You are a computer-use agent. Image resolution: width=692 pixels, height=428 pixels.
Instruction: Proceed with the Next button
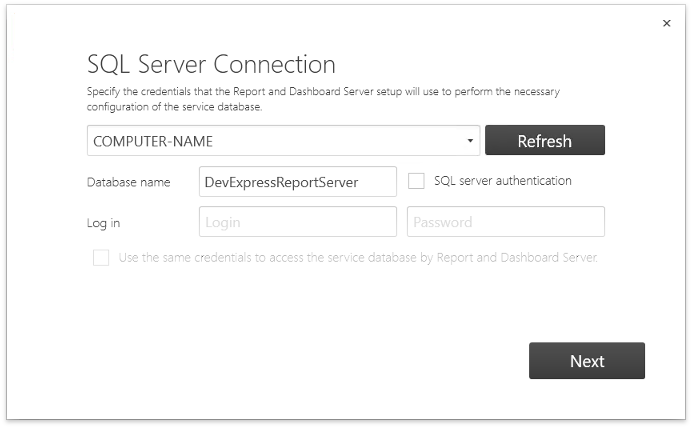pyautogui.click(x=587, y=360)
